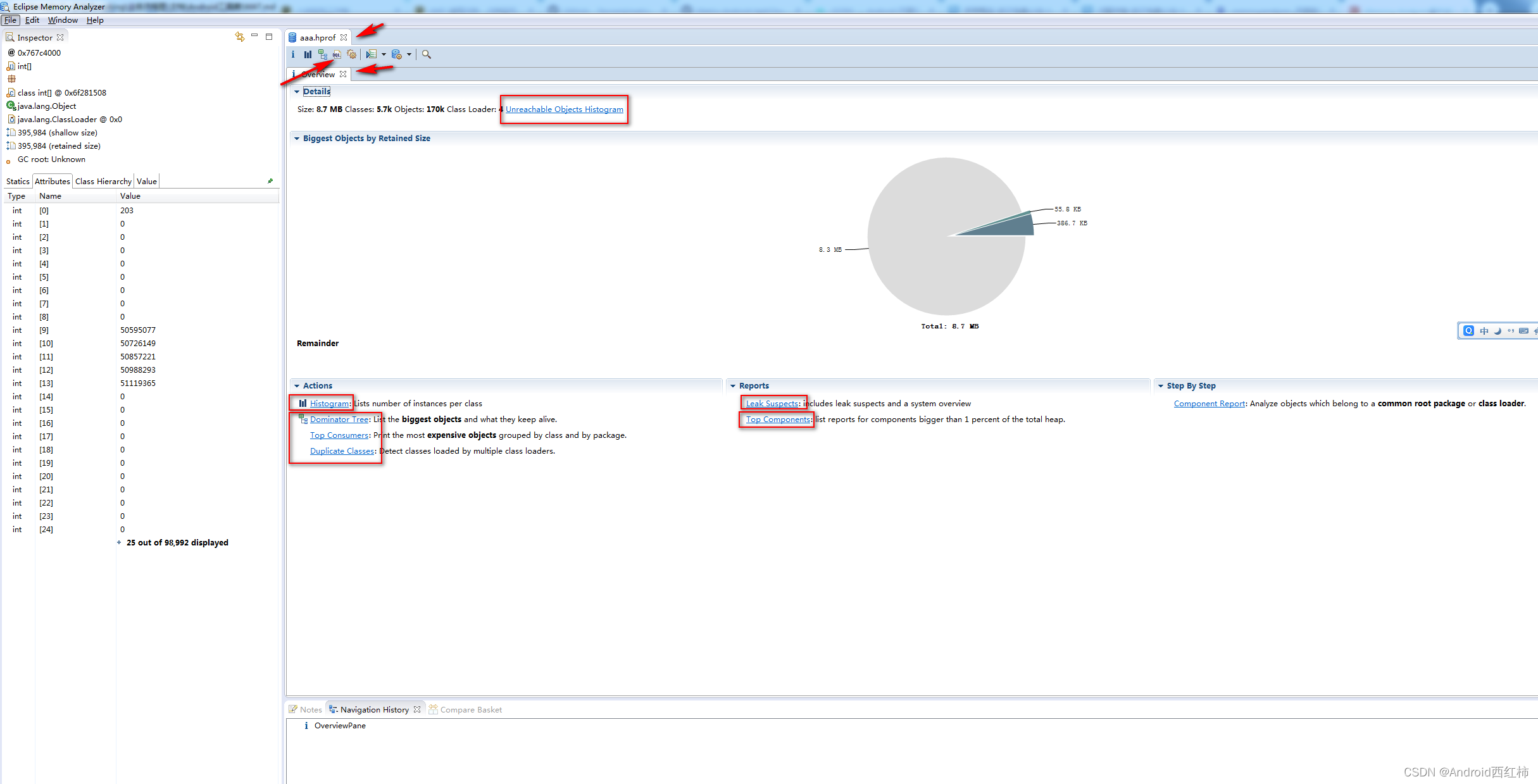Collapse the Actions section
The image size is (1538, 784).
click(x=297, y=386)
